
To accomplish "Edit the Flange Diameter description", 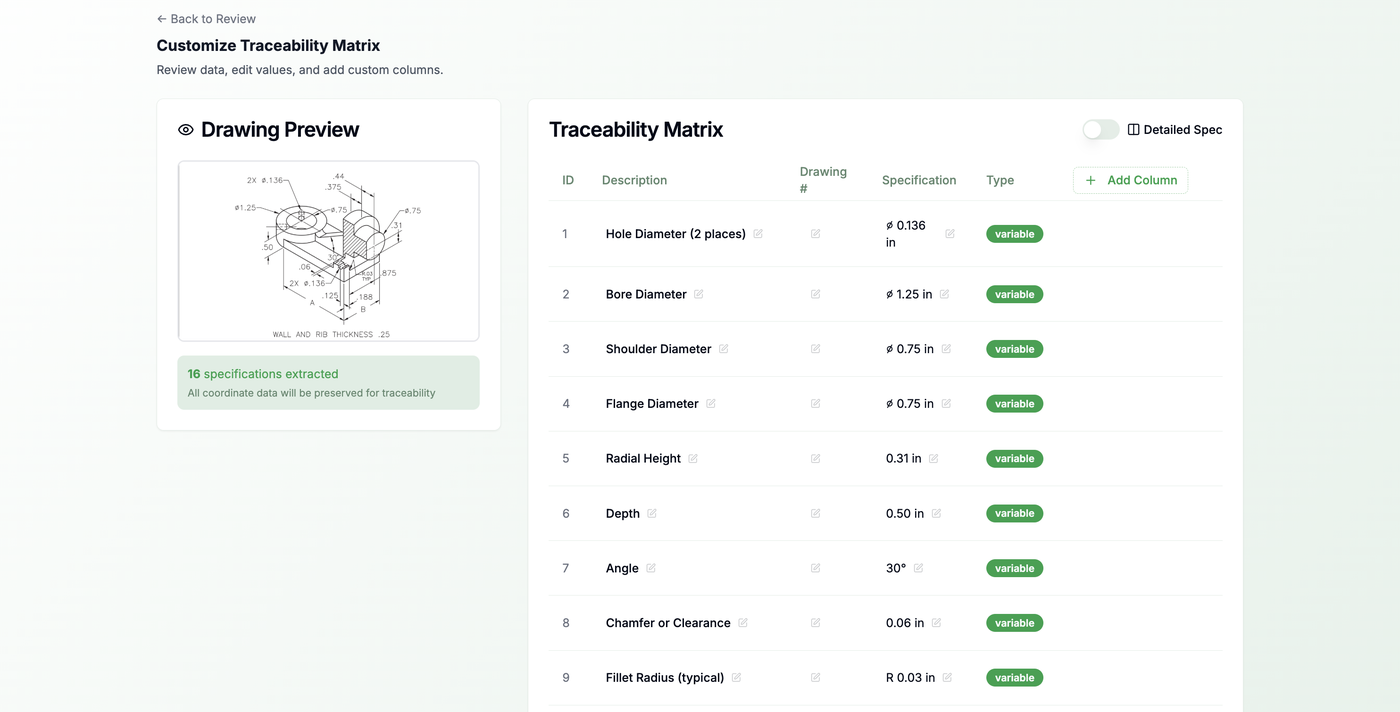I will point(711,403).
